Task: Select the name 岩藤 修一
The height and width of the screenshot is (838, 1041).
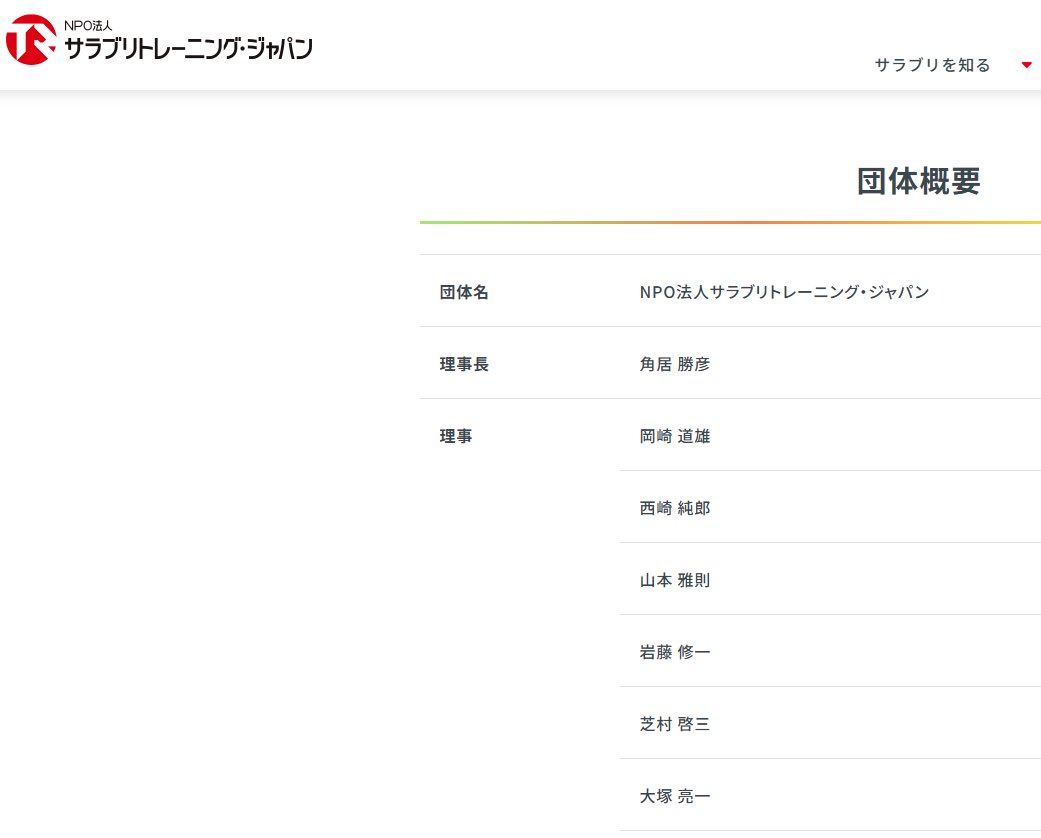Action: [675, 652]
